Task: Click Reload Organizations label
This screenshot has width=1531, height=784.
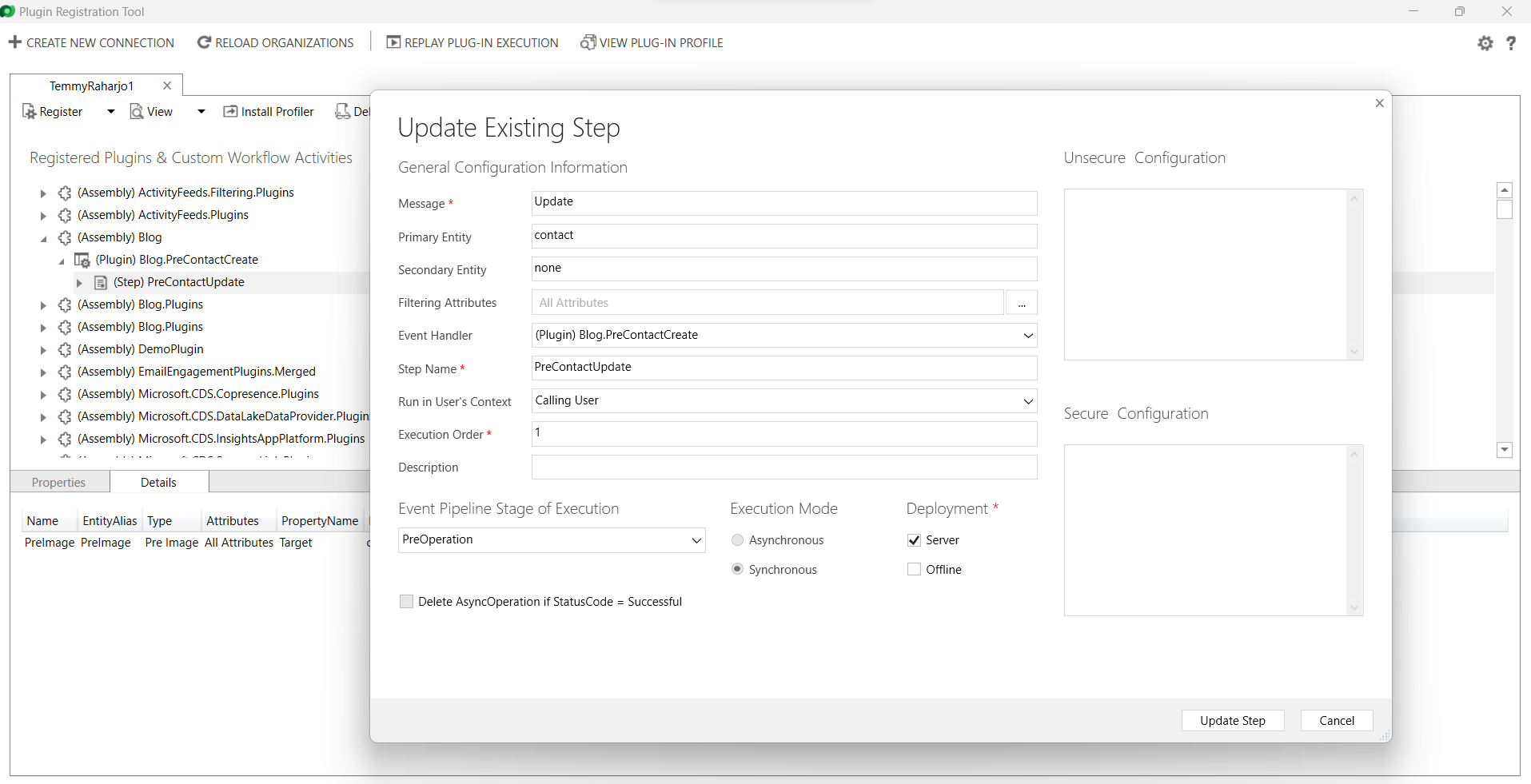Action: click(x=285, y=43)
